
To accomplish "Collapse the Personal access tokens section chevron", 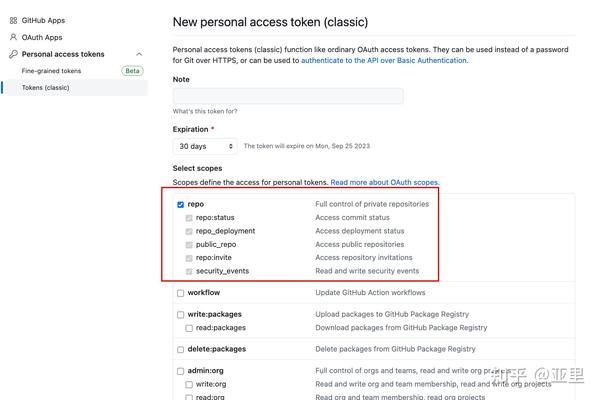I will (139, 54).
